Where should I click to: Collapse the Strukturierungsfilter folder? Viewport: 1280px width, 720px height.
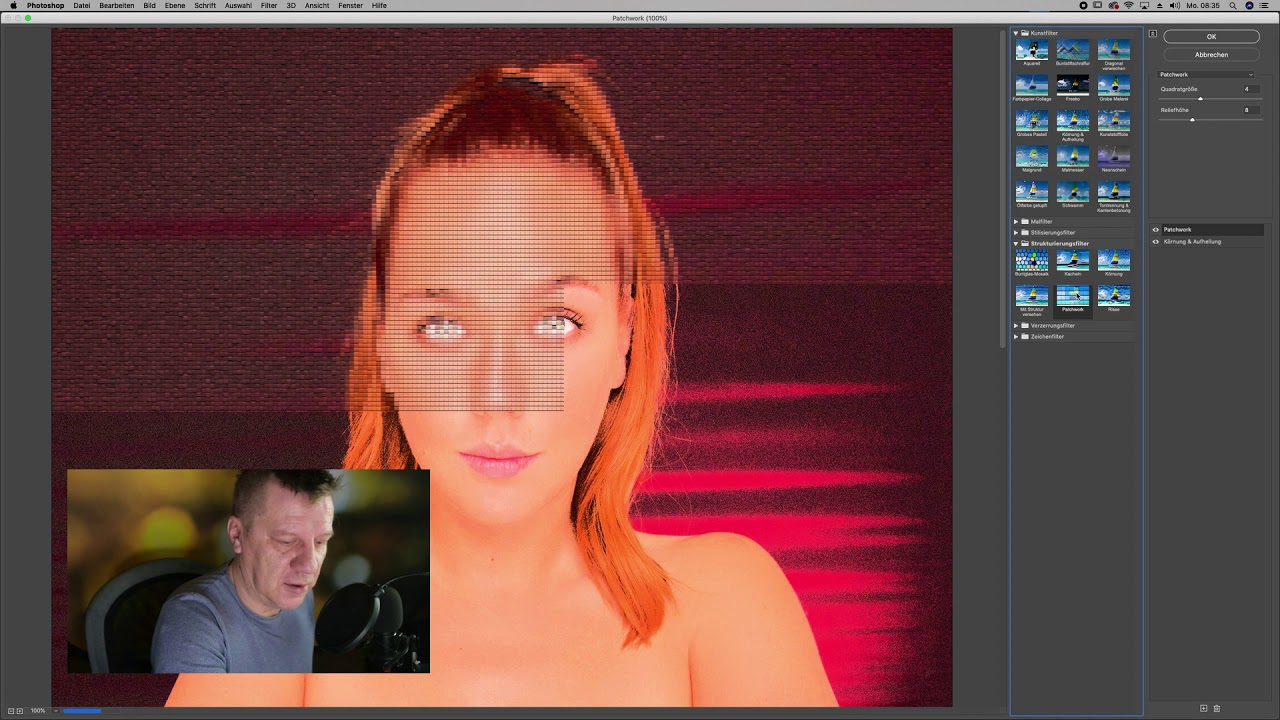click(x=1016, y=243)
